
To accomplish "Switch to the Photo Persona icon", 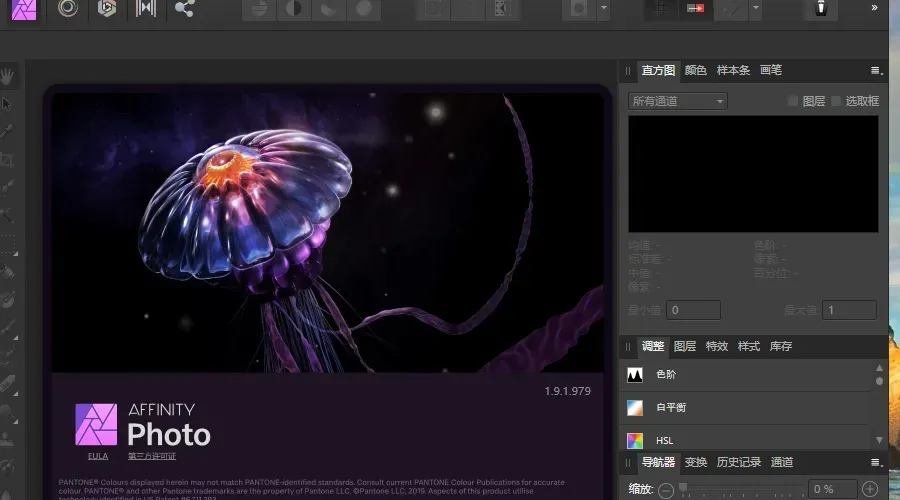I will pos(26,8).
